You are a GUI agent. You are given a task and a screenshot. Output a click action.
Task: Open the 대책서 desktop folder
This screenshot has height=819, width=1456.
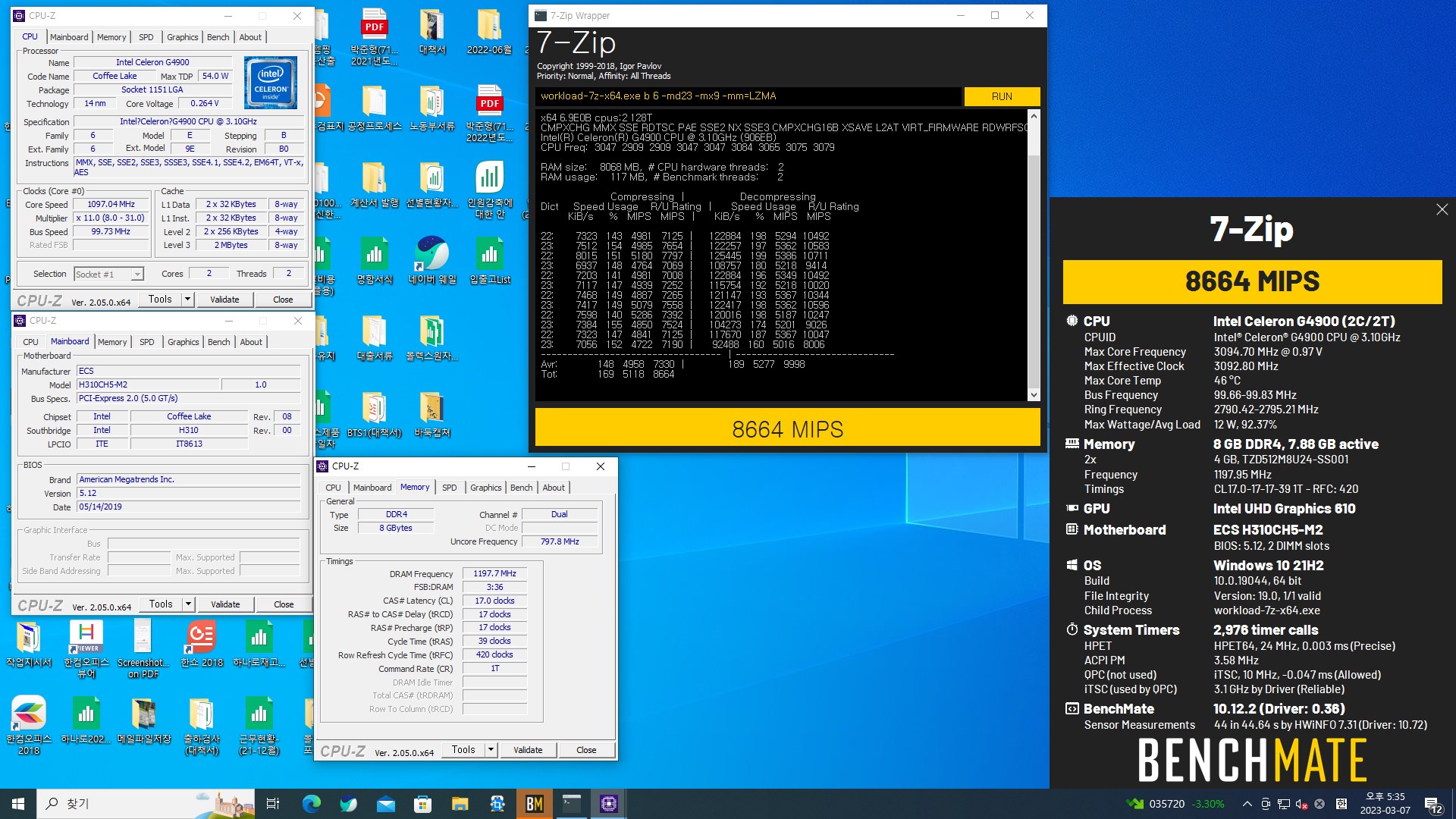click(x=432, y=32)
